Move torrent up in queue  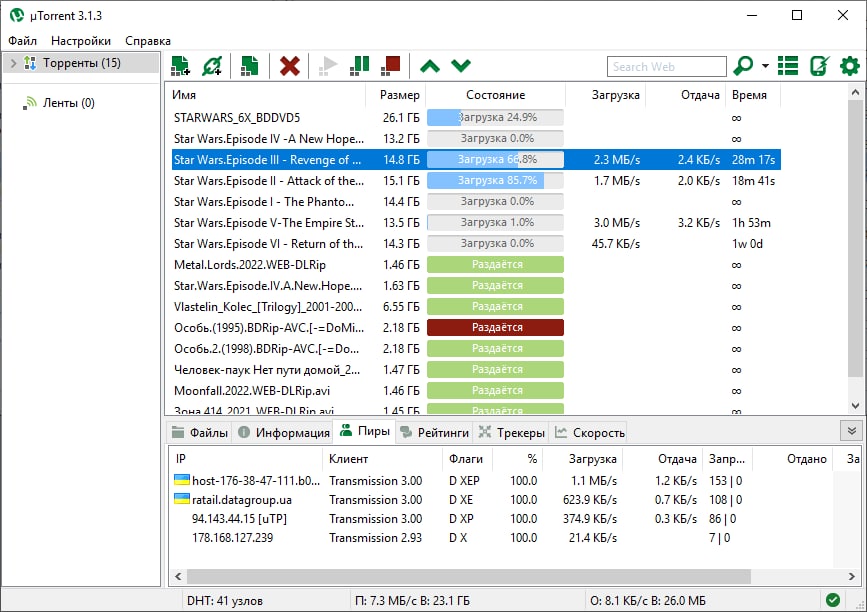coord(430,66)
